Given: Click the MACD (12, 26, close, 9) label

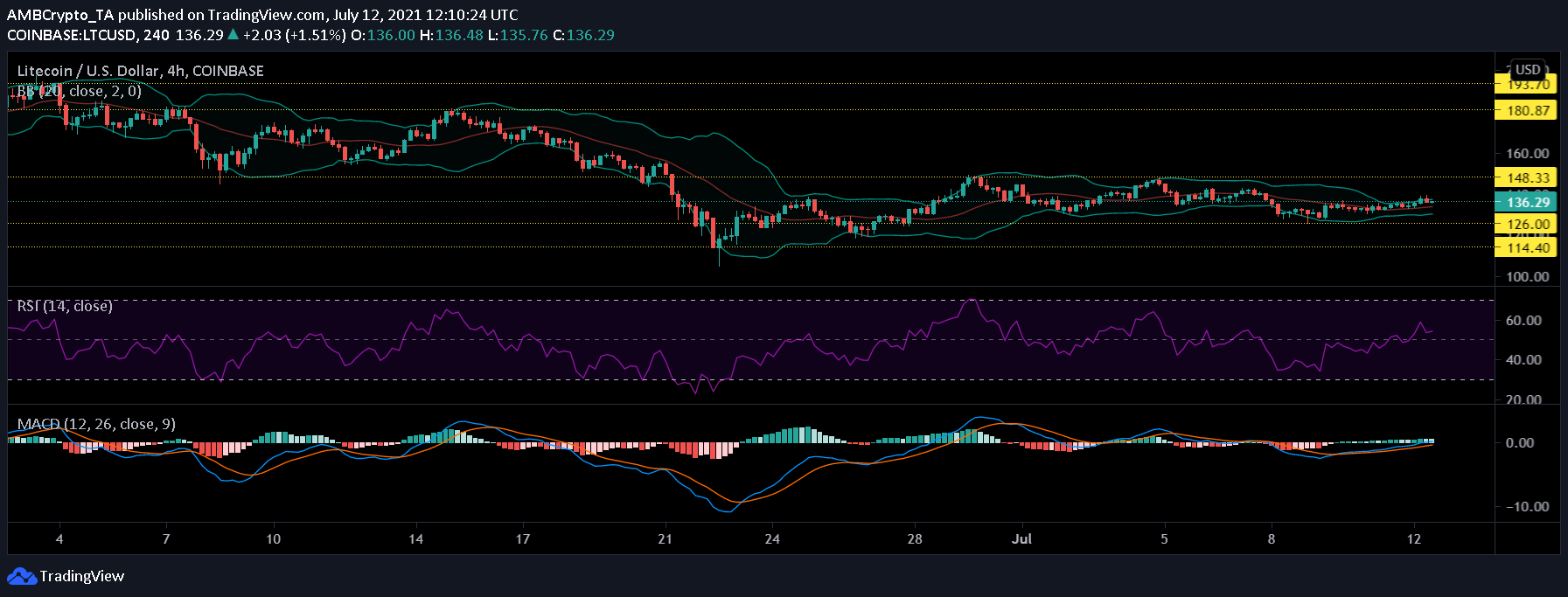Looking at the screenshot, I should coord(96,424).
